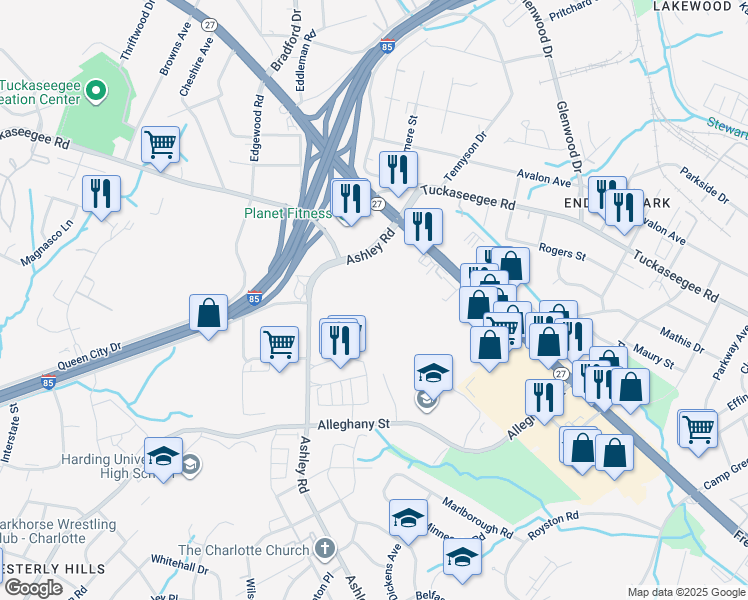Open the Tuckaseegee Recreation Center green pin
This screenshot has width=748, height=600.
click(x=96, y=91)
